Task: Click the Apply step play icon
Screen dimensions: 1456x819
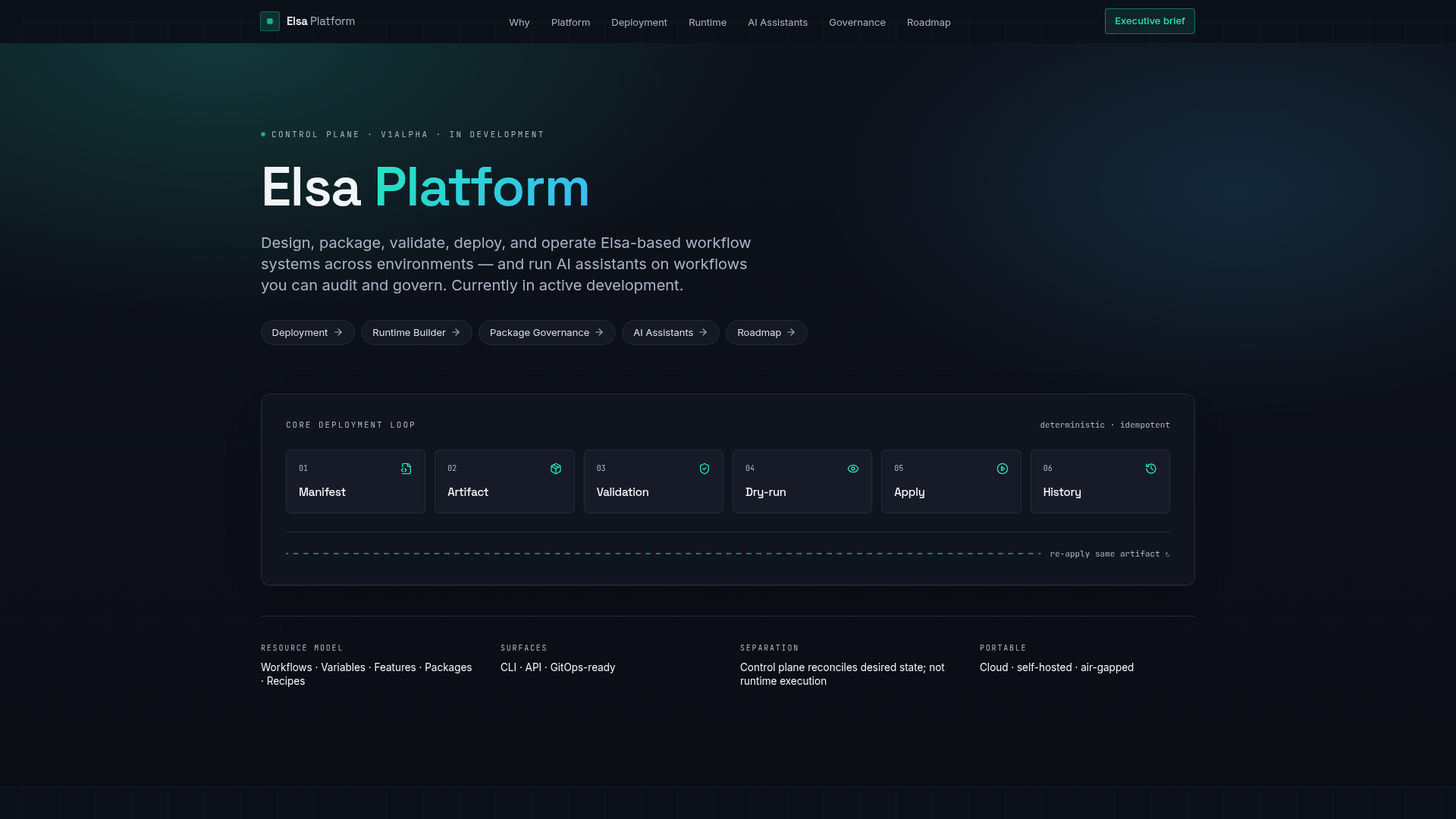Action: [x=1003, y=469]
